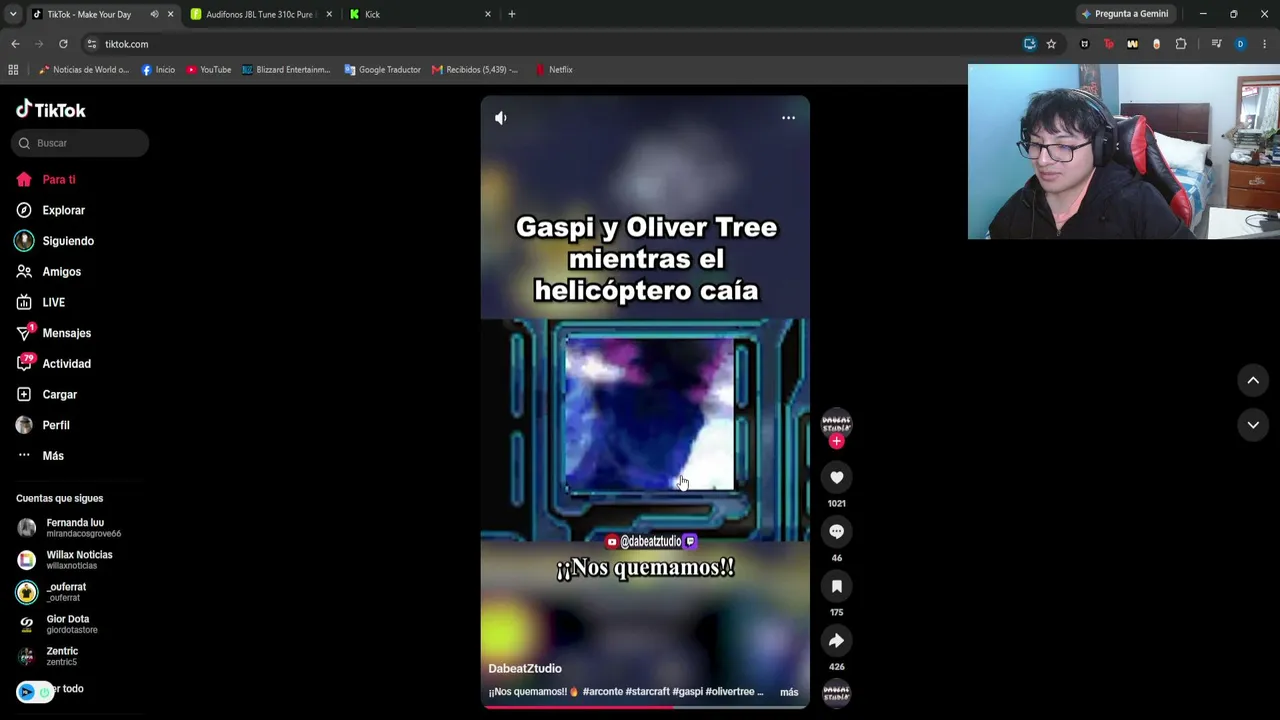Close the Kick tab
Screen dimensions: 1280x720
tap(488, 14)
